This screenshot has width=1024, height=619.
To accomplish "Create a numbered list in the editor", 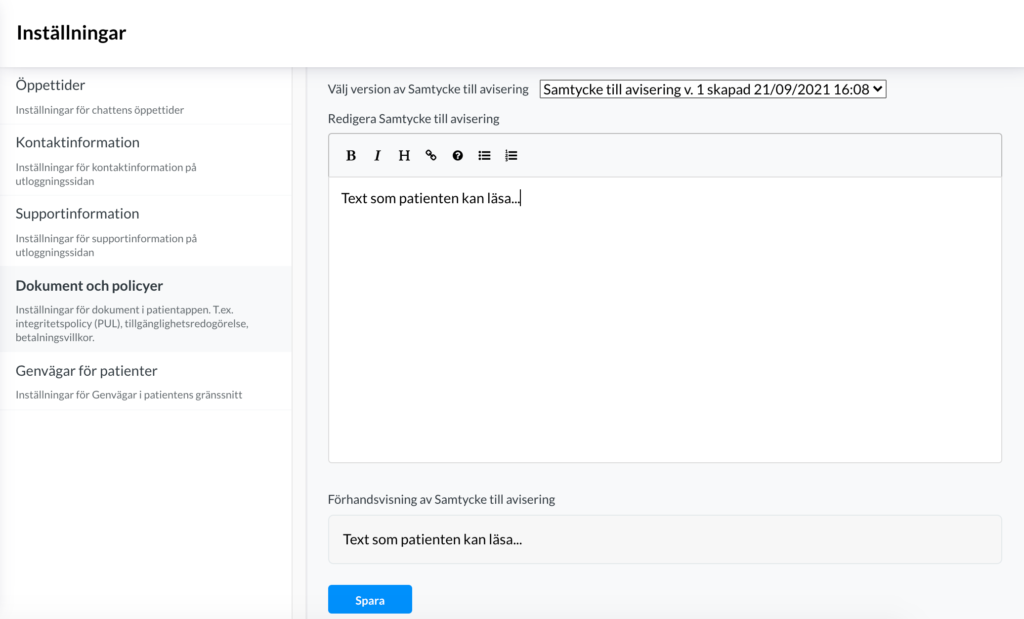I will pos(511,155).
